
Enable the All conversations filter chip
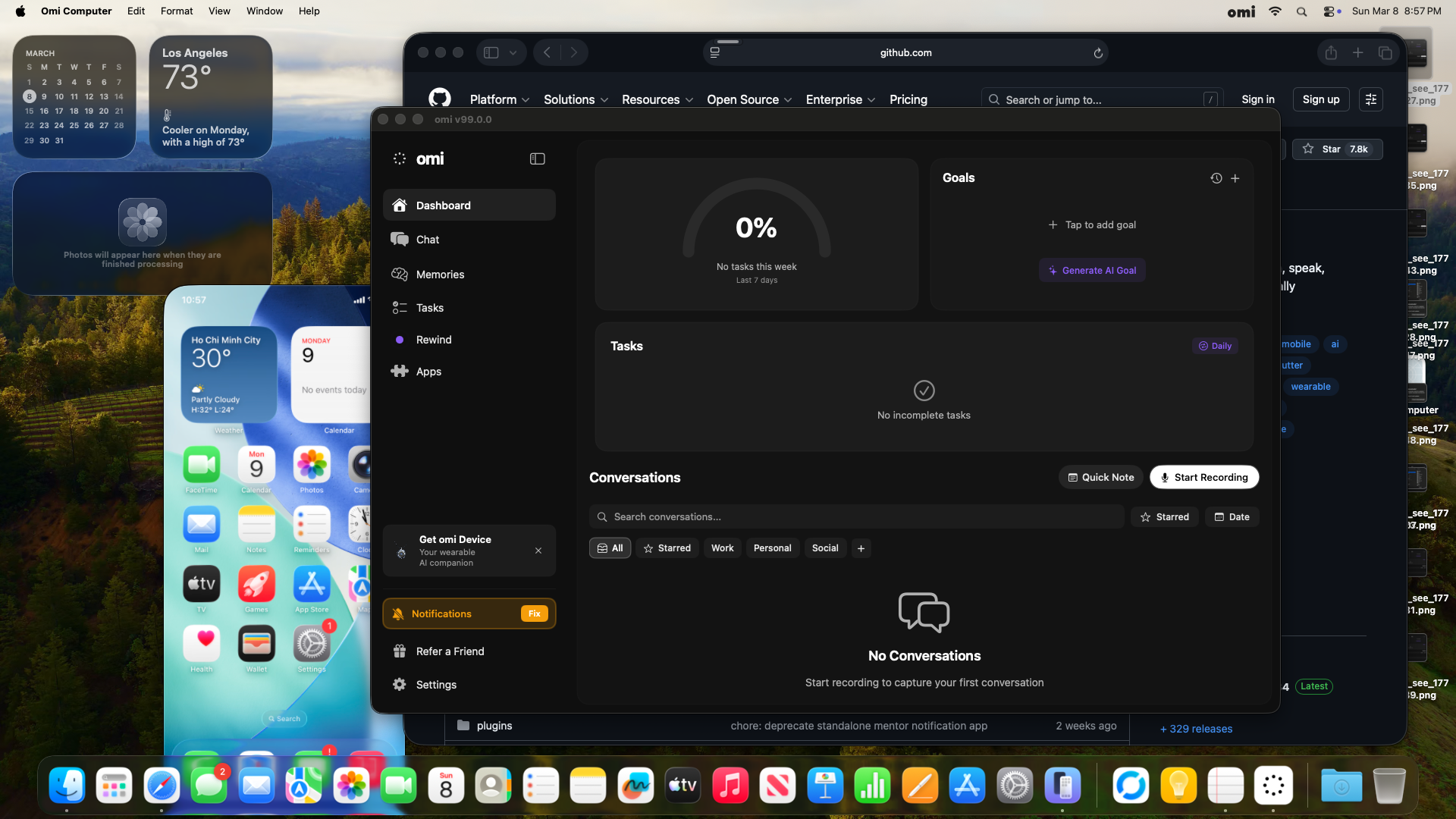[610, 548]
